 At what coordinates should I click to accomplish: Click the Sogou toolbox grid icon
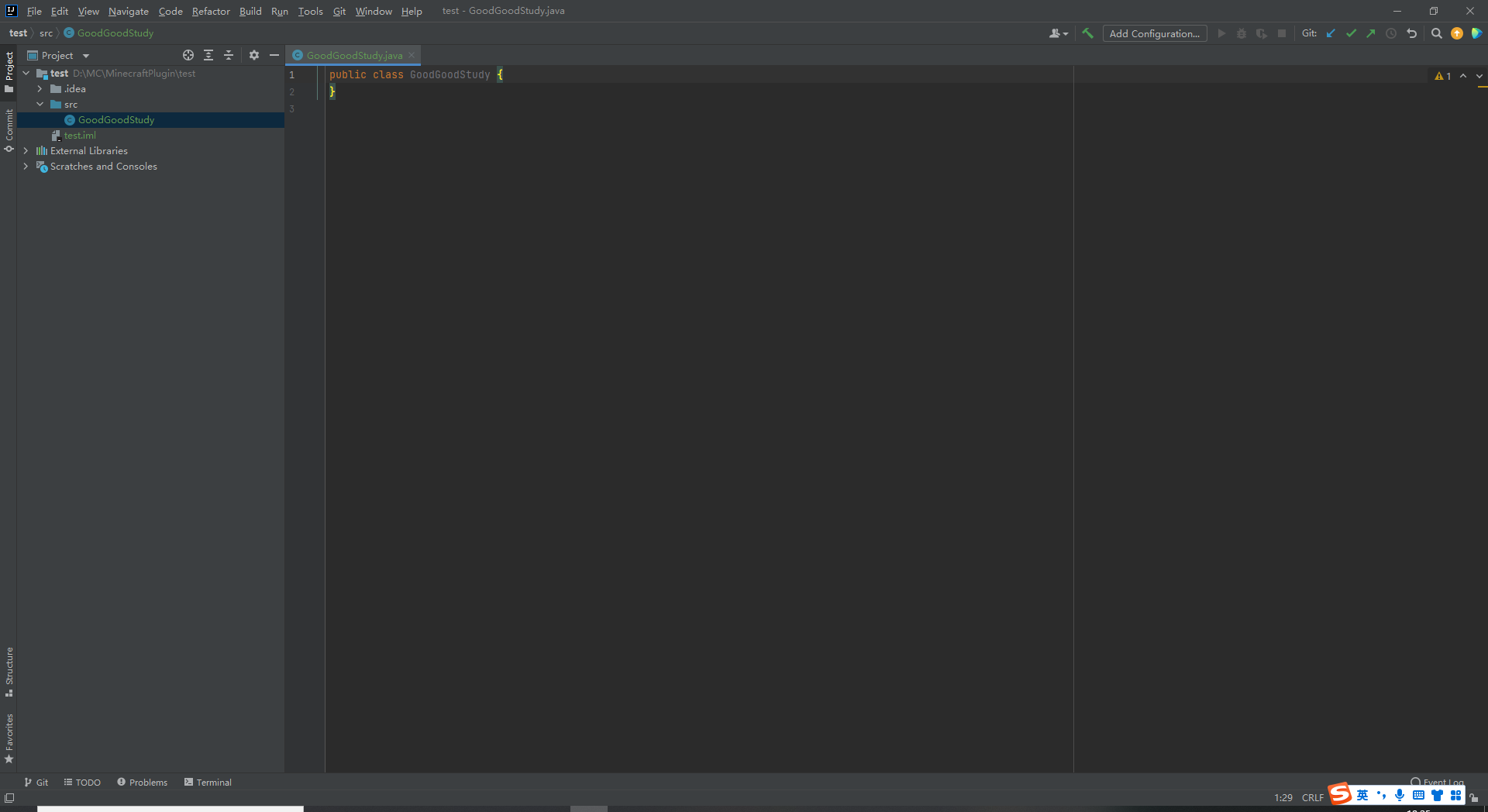click(x=1455, y=795)
